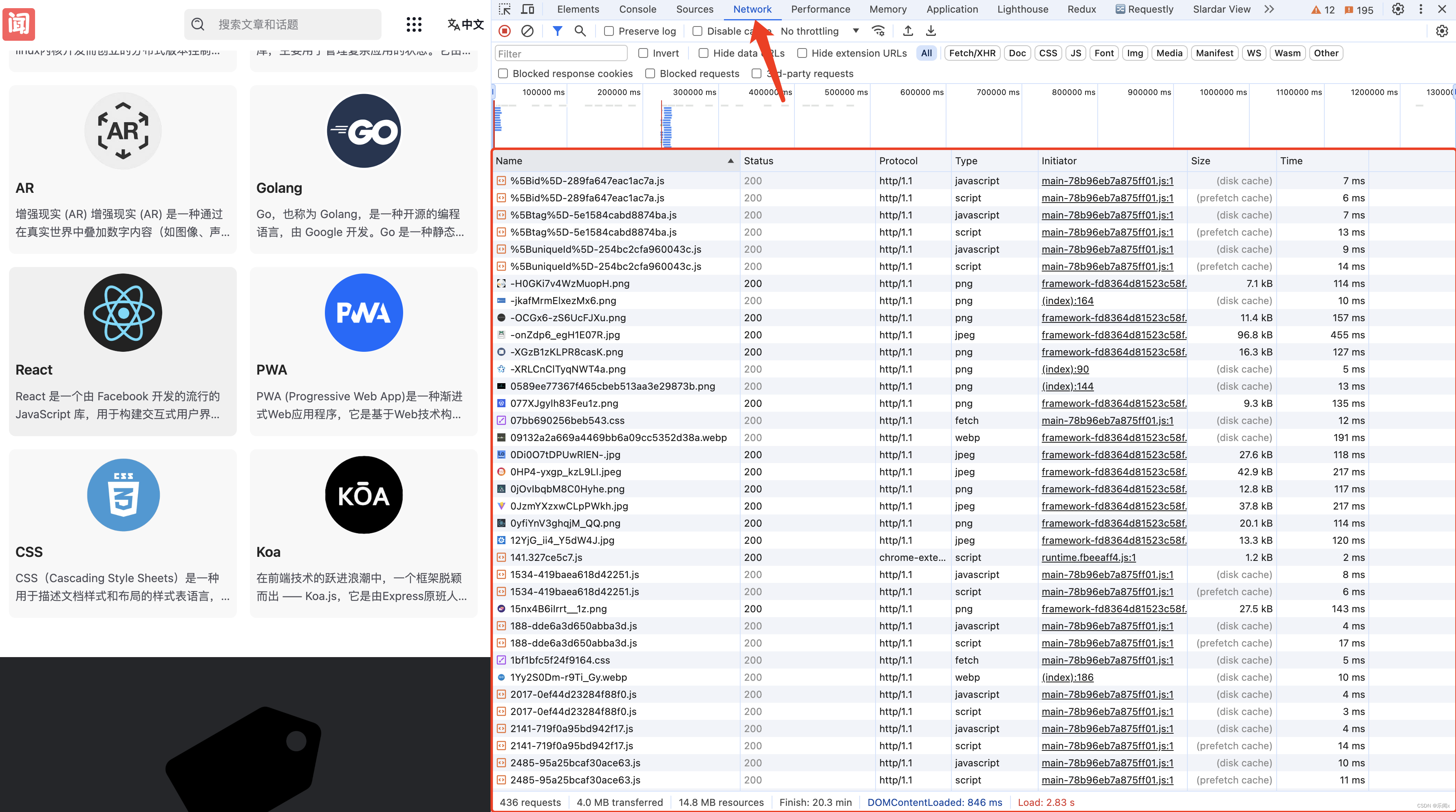Screen dimensions: 1456x812
Task: Expand more DevTools tabs chevron
Action: (1269, 10)
